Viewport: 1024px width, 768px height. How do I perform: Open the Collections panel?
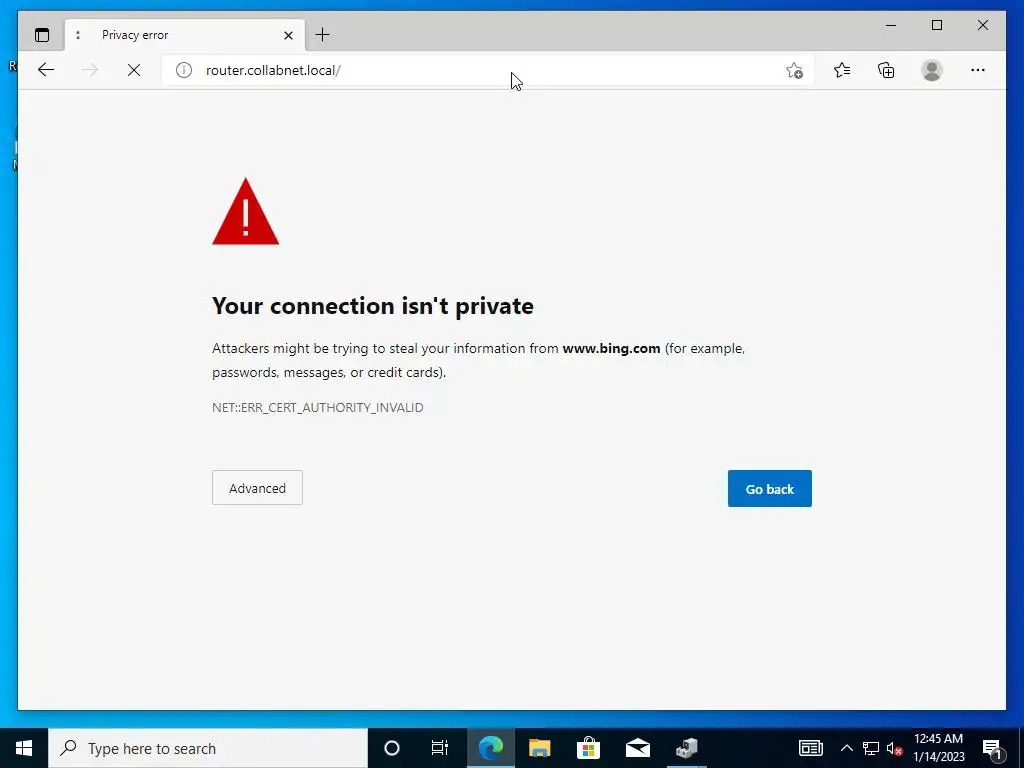(x=886, y=70)
